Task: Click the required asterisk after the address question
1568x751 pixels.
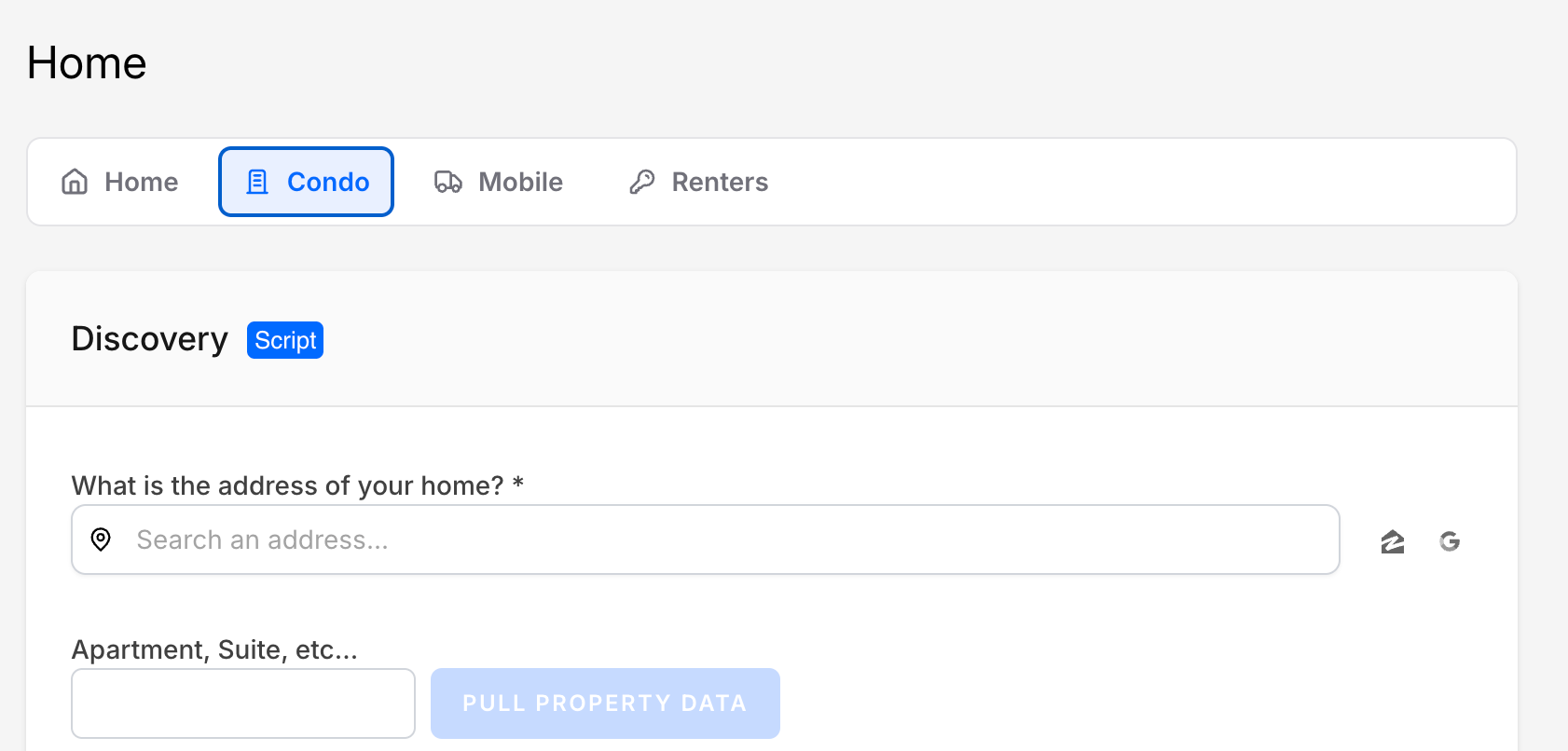Action: tap(518, 484)
